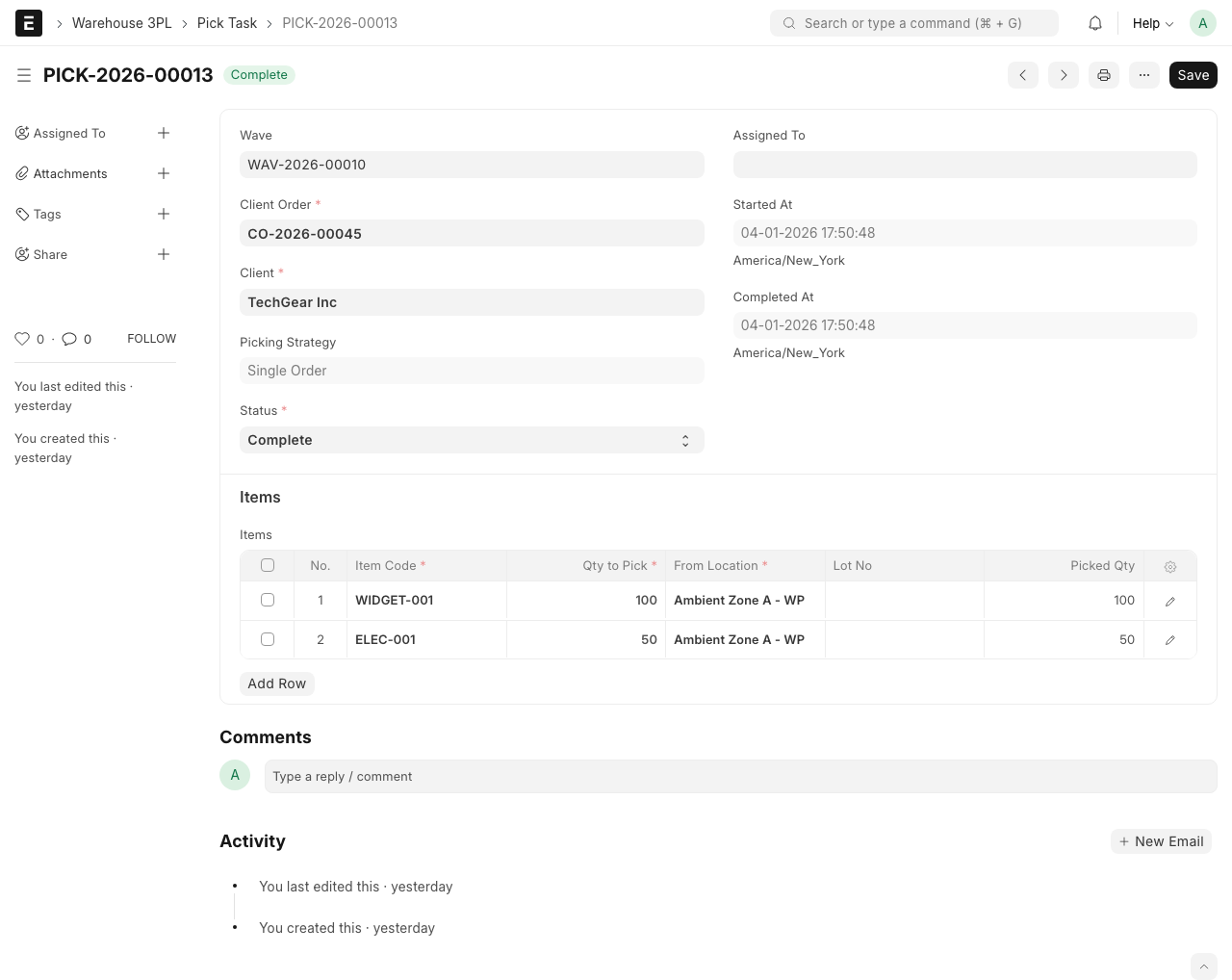Print this pick task using printer icon
Image resolution: width=1232 pixels, height=980 pixels.
tap(1104, 75)
